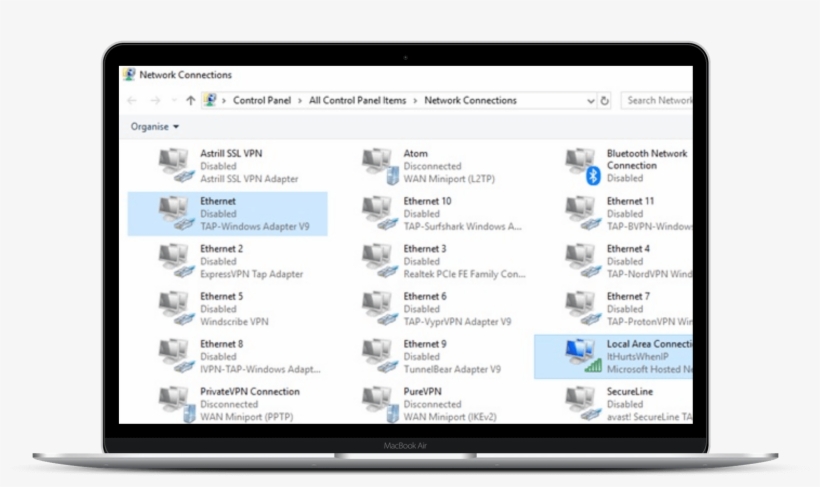This screenshot has height=487, width=820.
Task: Click the 'TunnelBear Adapter V9' text
Action: pos(452,369)
